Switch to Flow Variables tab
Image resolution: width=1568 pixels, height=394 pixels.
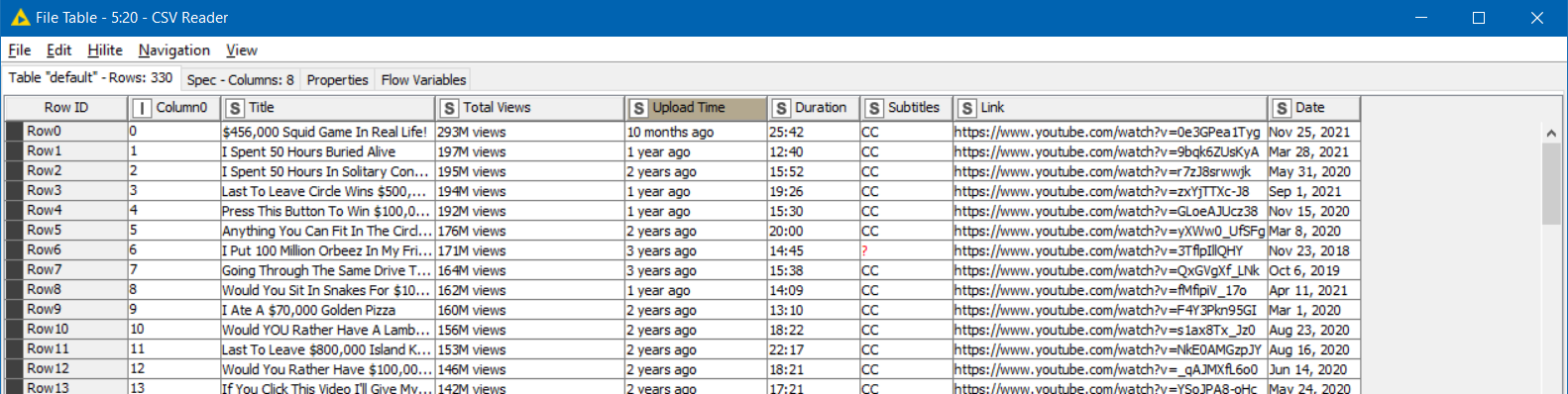pos(423,80)
